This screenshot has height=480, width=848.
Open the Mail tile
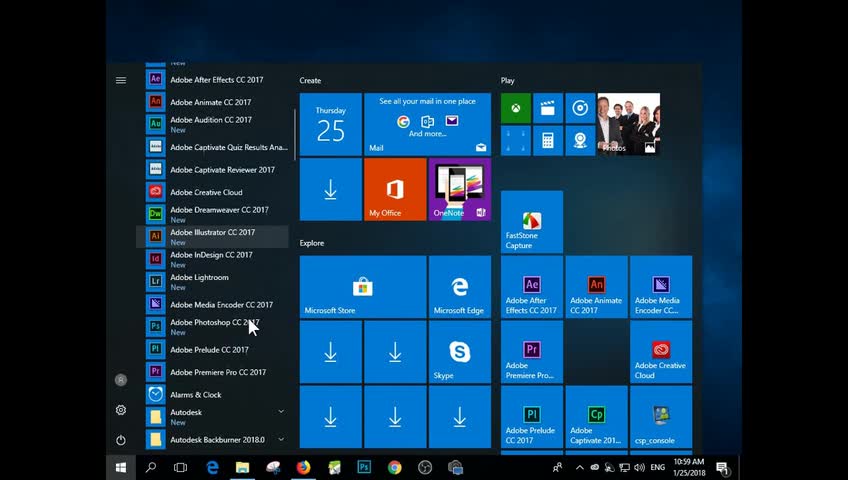(x=427, y=124)
